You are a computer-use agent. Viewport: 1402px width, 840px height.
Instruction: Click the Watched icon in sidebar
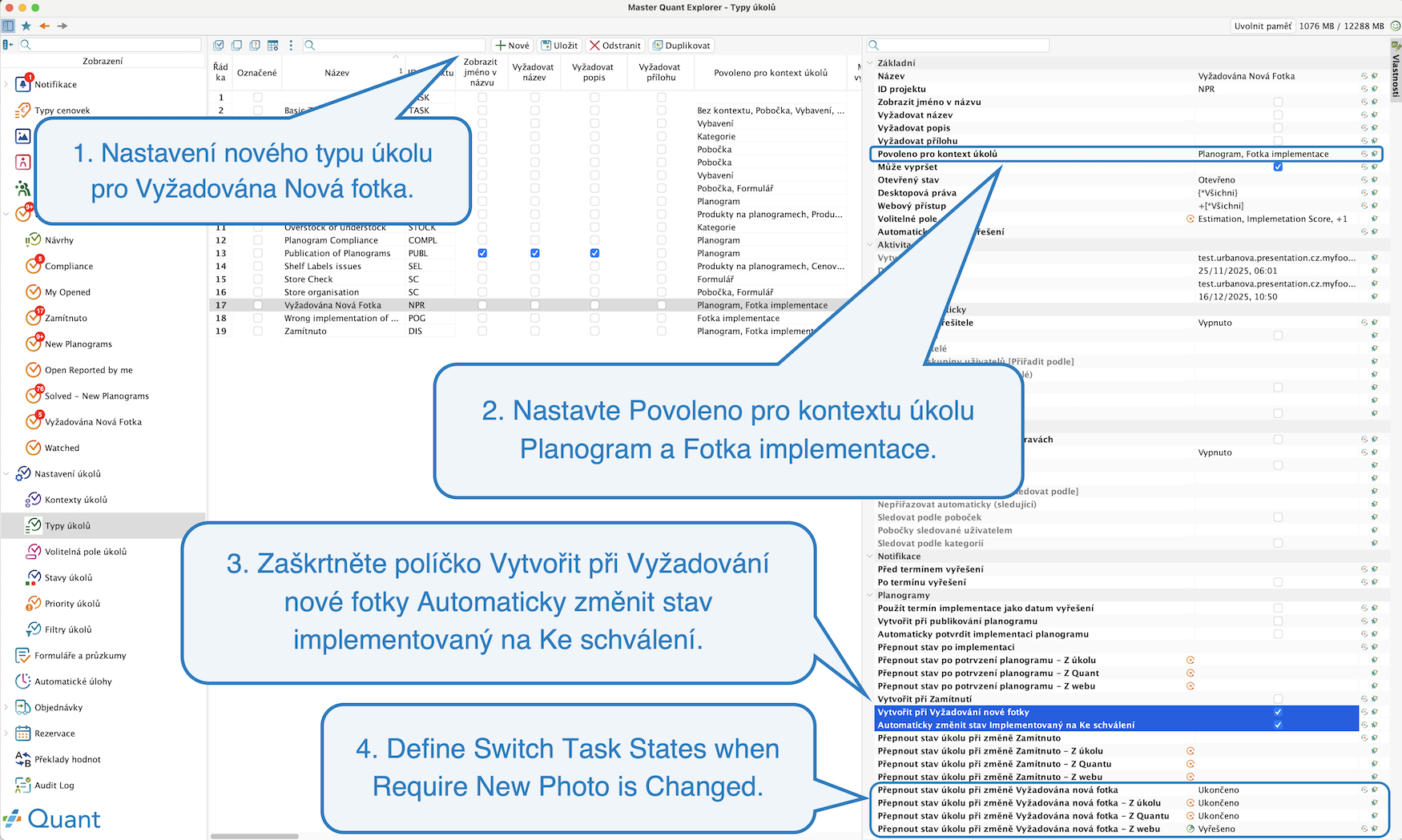tap(34, 448)
